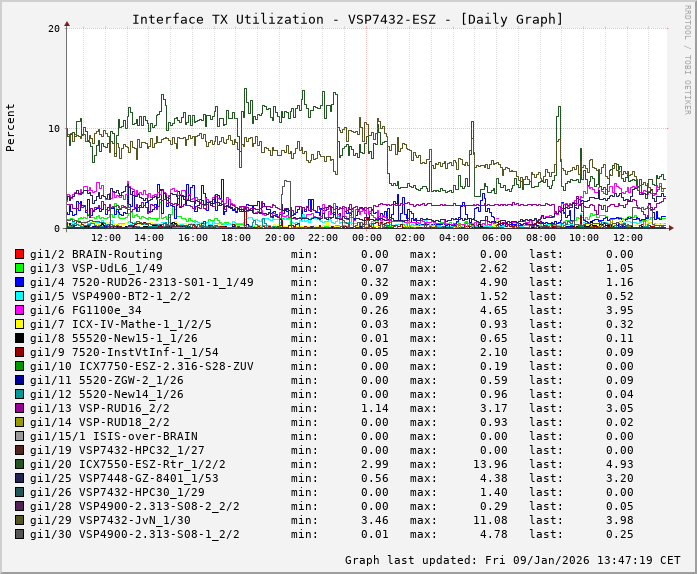The height and width of the screenshot is (574, 697).
Task: Click the gi1/29 VSP7432-JvN_1/30 legend label
Action: (110, 520)
